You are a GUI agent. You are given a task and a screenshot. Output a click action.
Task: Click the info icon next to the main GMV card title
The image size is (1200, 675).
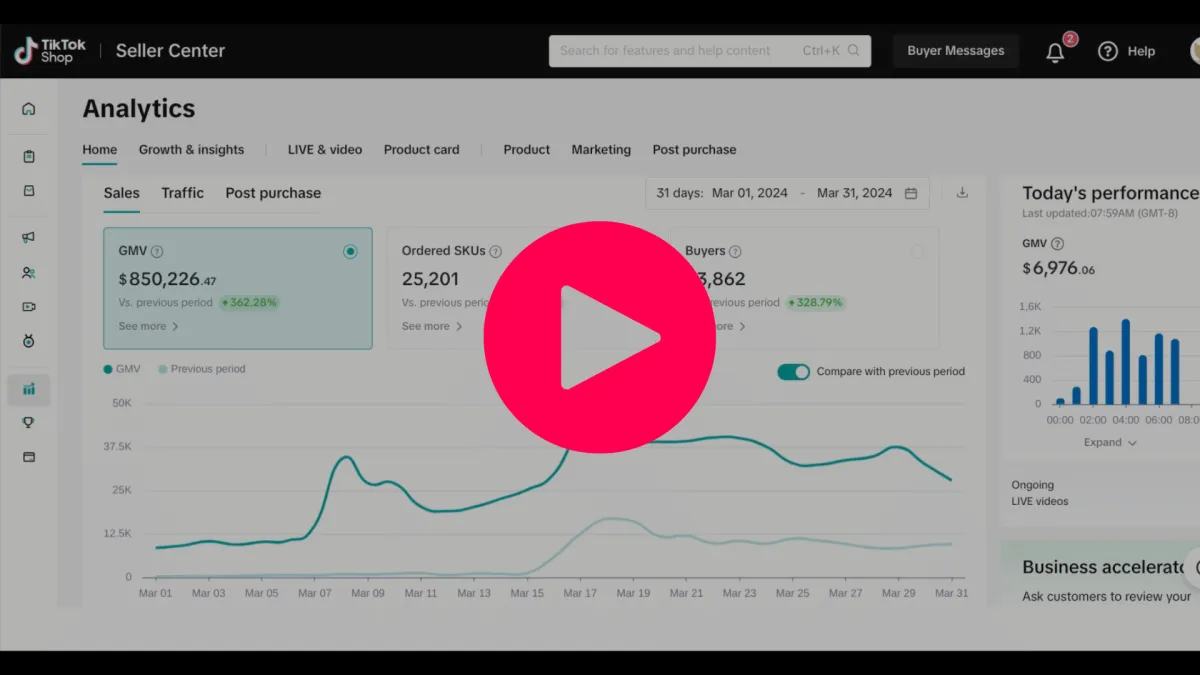coord(157,252)
